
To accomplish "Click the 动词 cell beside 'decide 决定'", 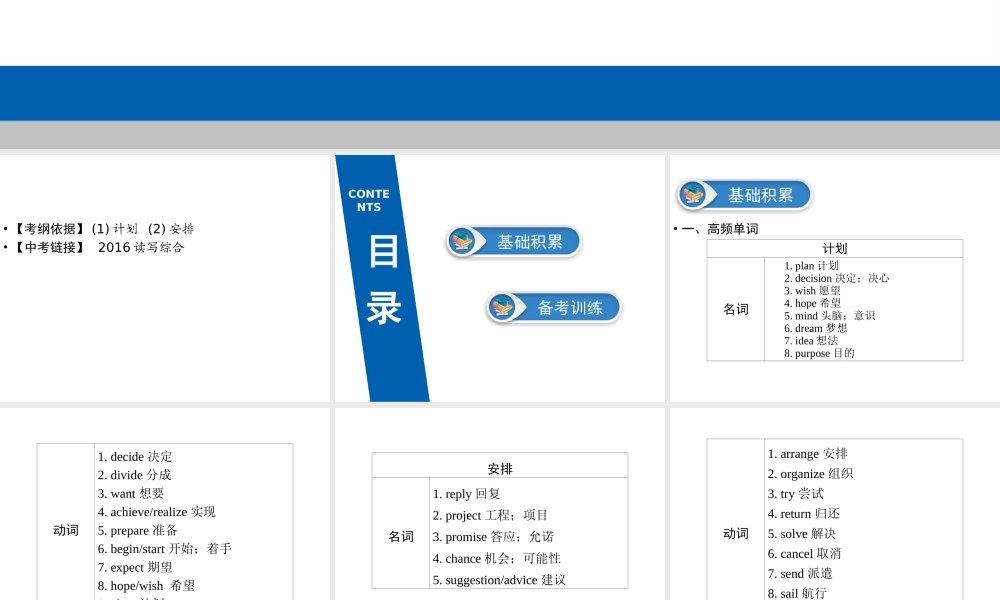I will [x=66, y=530].
